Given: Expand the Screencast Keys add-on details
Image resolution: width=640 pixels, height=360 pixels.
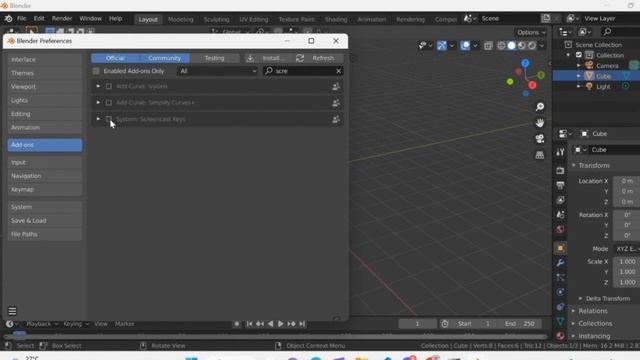Looking at the screenshot, I should coord(98,119).
